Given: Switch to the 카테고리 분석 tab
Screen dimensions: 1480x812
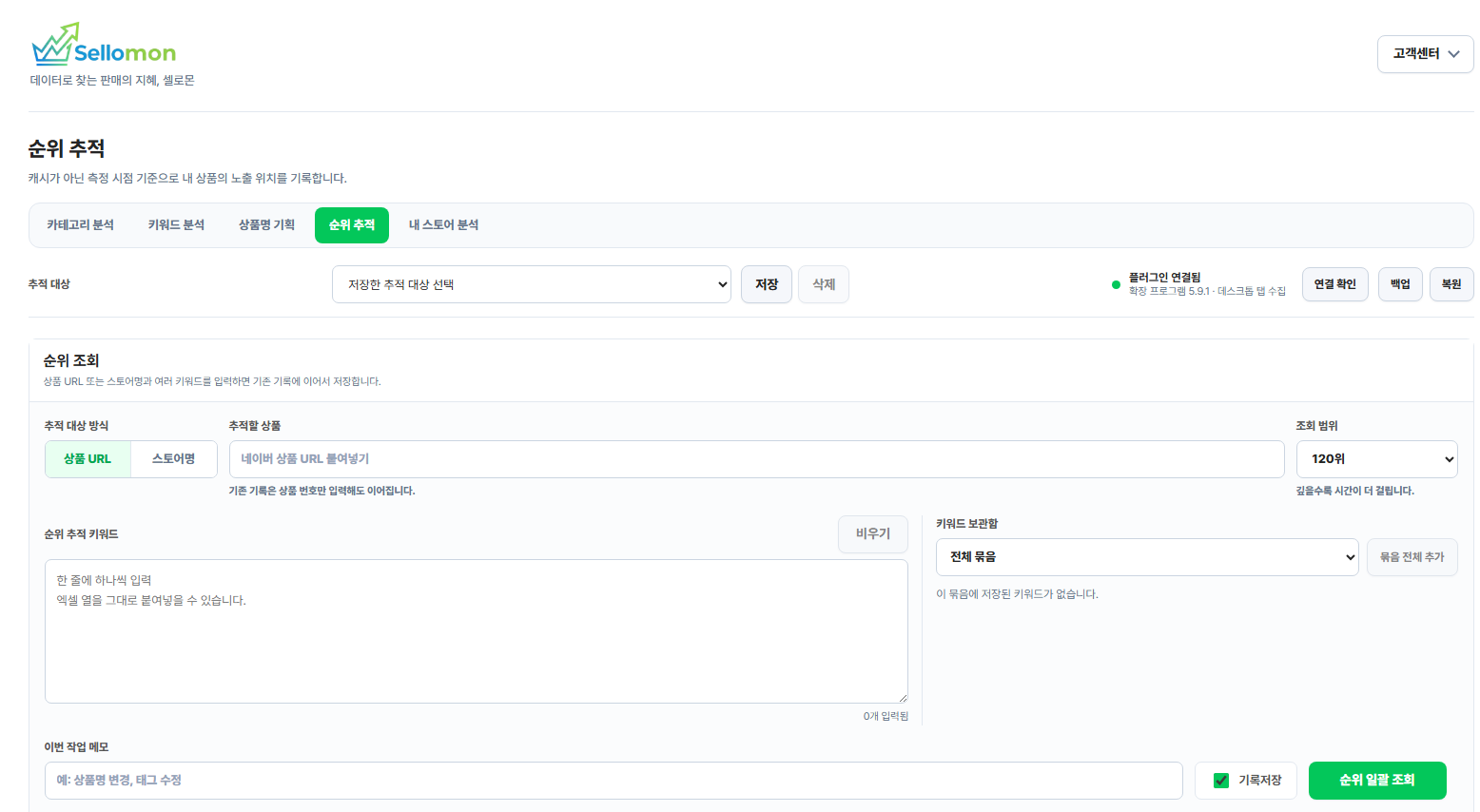Looking at the screenshot, I should pyautogui.click(x=81, y=225).
